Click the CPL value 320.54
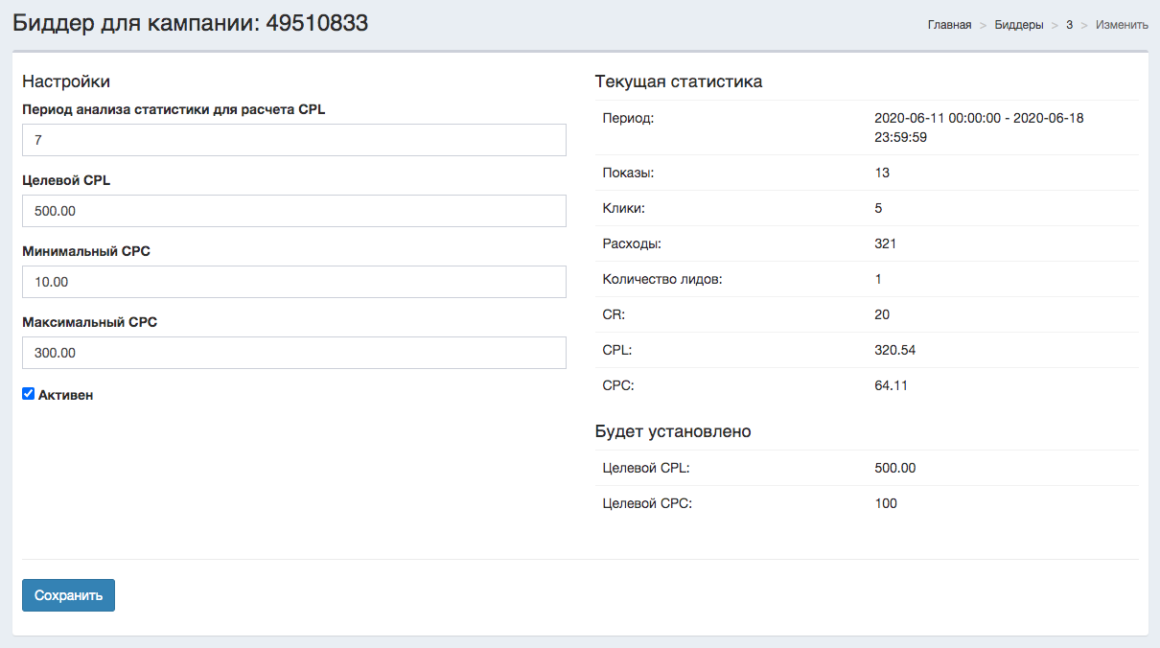This screenshot has width=1160, height=648. click(895, 350)
